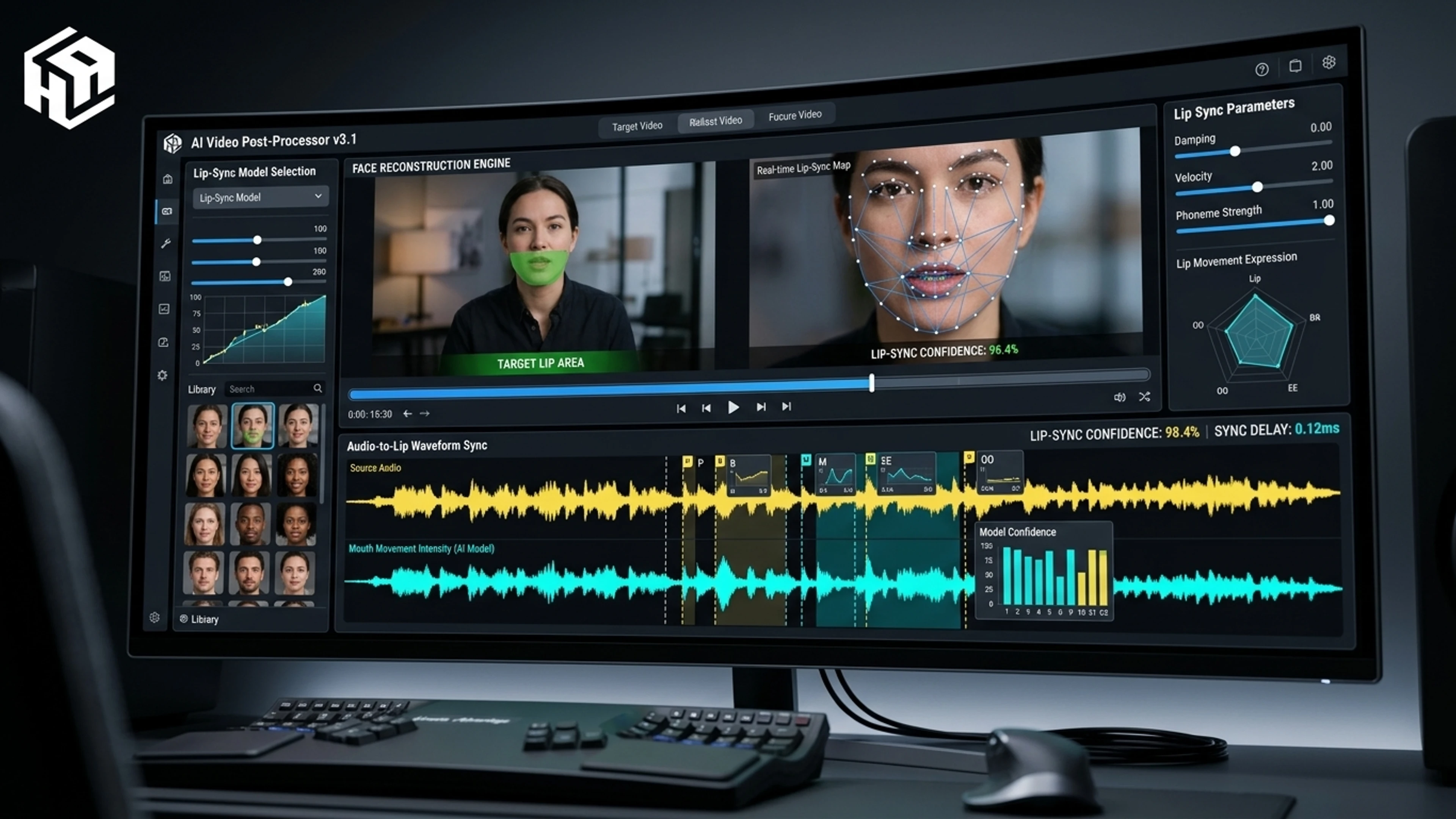Image resolution: width=1456 pixels, height=819 pixels.
Task: Open the help question-mark icon
Action: tap(1261, 69)
